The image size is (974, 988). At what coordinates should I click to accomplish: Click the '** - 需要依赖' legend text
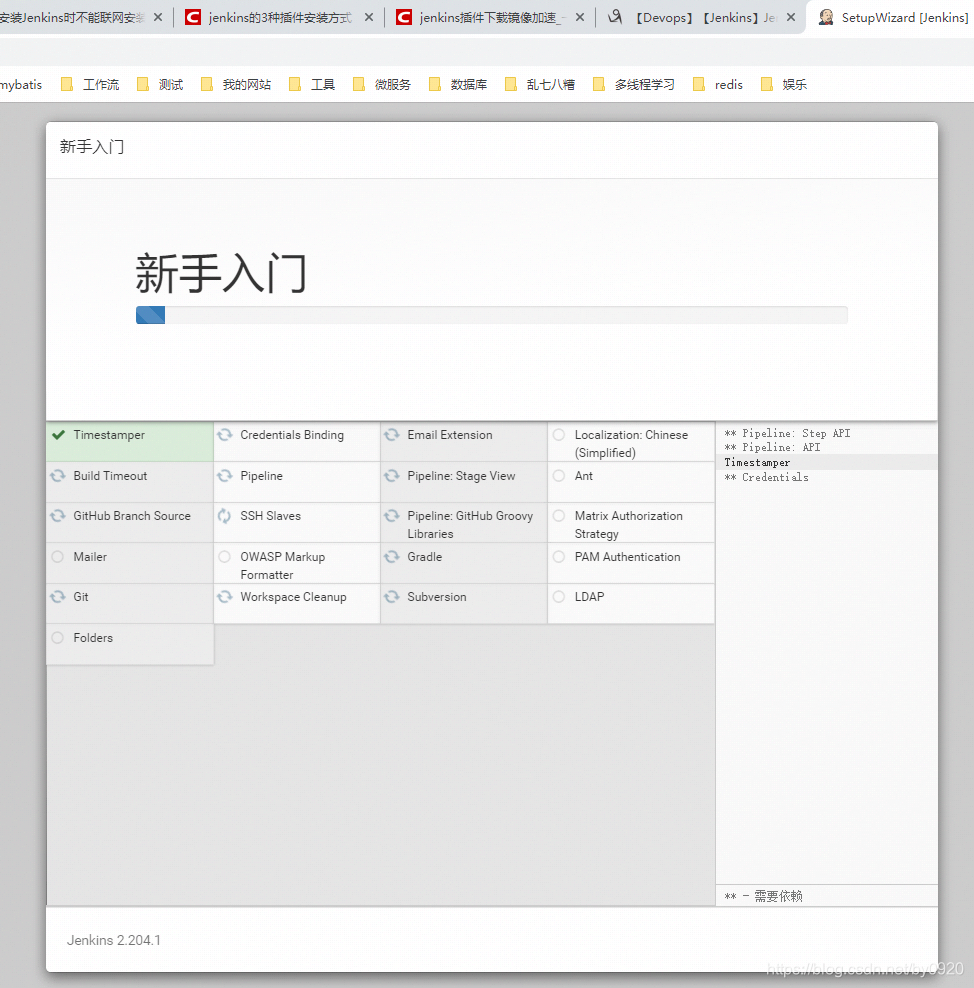pos(764,896)
